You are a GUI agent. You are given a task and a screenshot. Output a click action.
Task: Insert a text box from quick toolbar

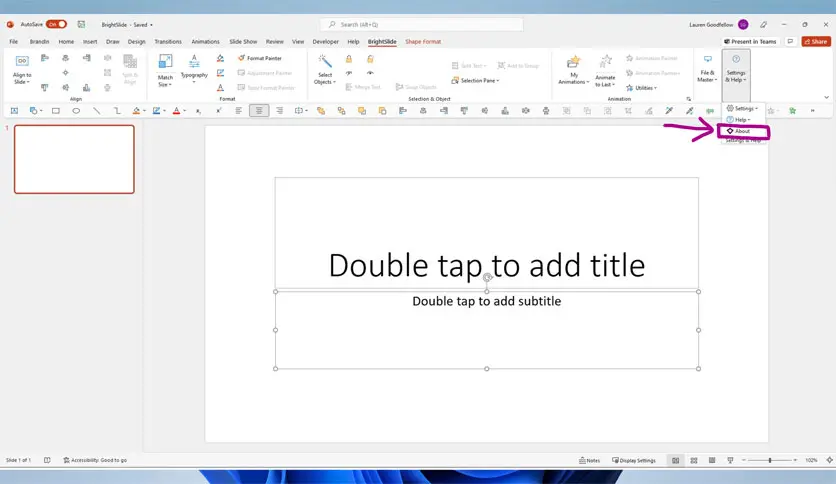pyautogui.click(x=14, y=111)
